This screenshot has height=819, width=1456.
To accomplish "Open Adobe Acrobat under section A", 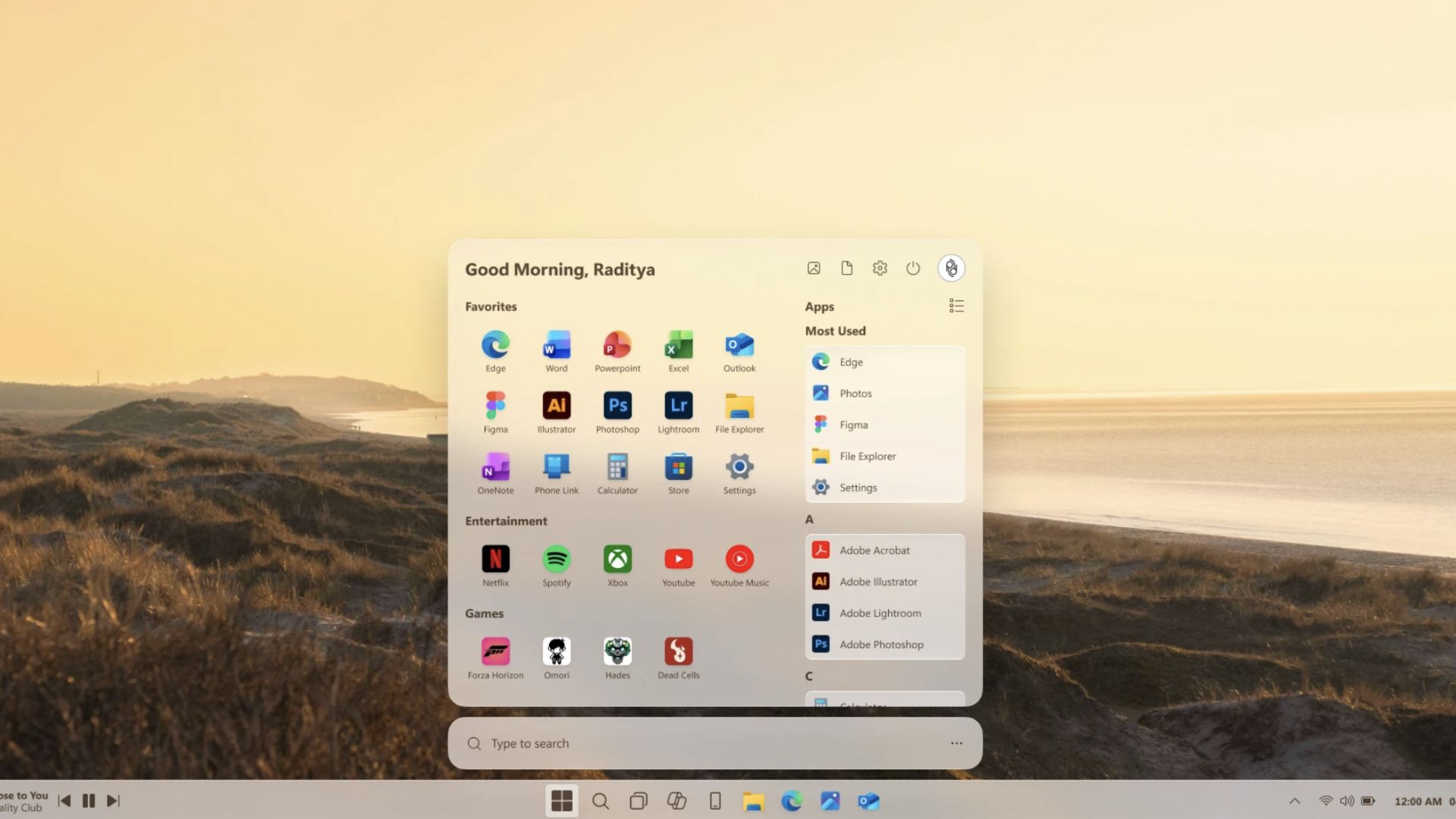I will [875, 550].
